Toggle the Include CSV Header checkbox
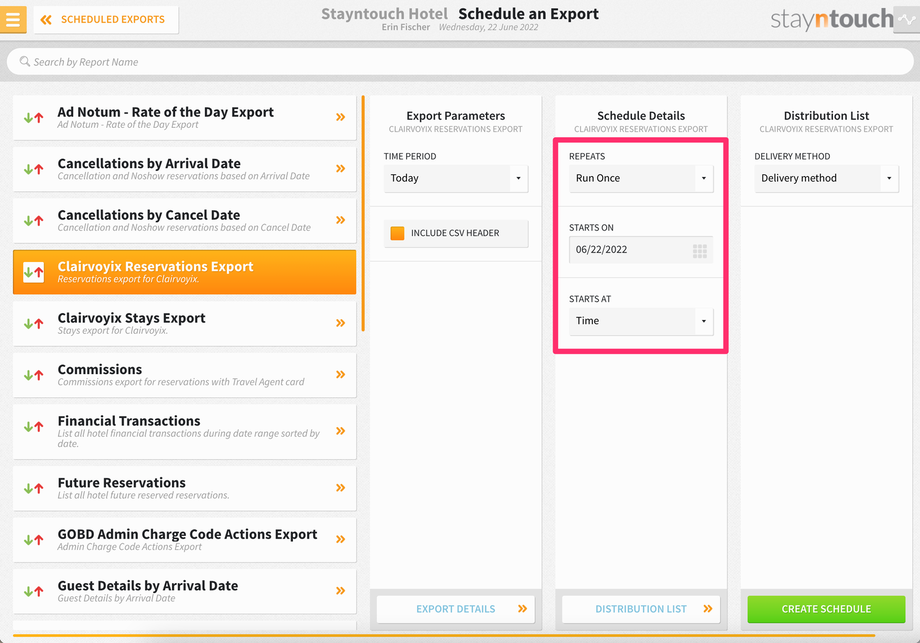This screenshot has height=643, width=920. 397,233
